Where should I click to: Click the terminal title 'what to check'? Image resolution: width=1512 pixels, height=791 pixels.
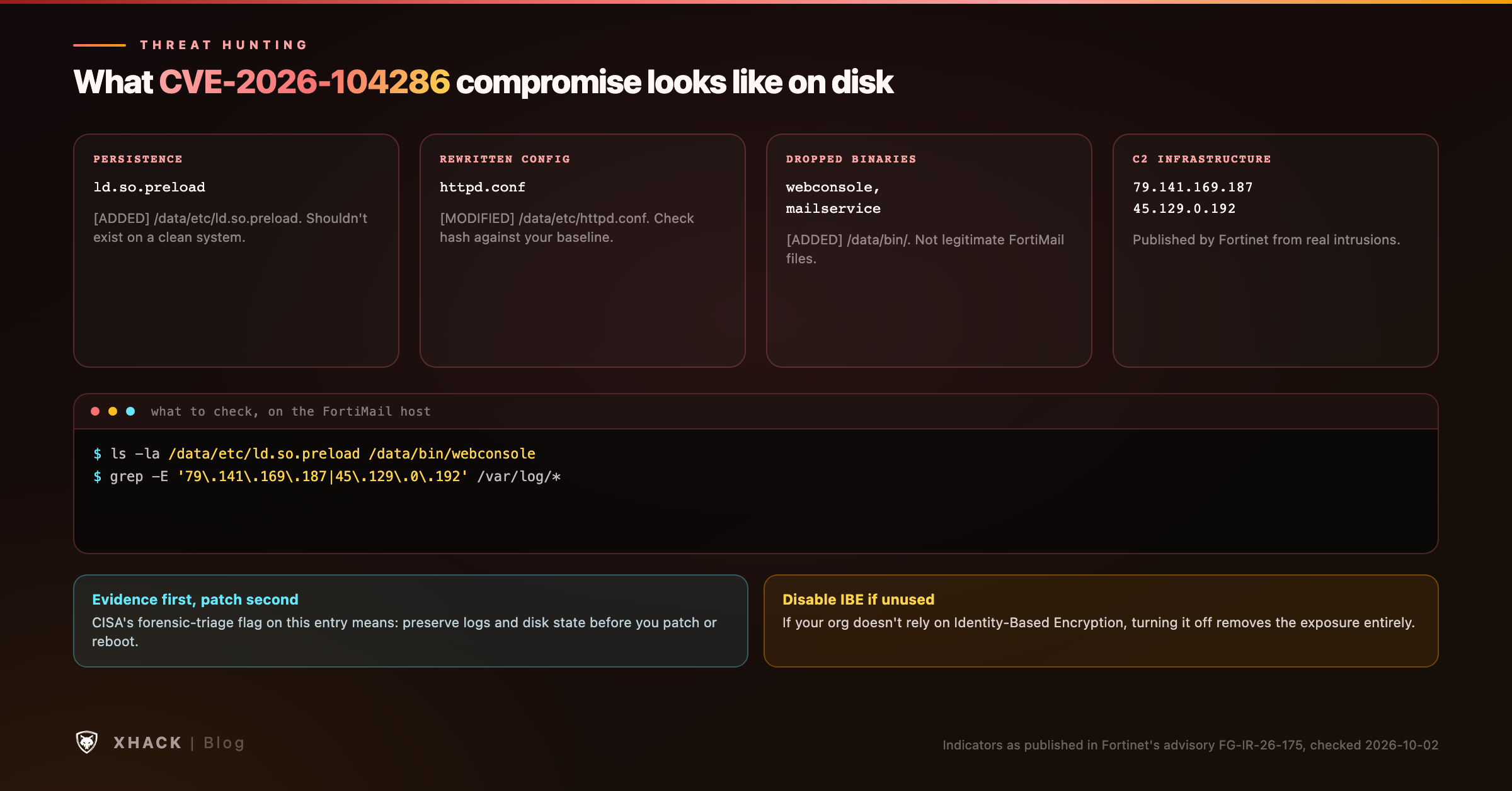pos(291,411)
